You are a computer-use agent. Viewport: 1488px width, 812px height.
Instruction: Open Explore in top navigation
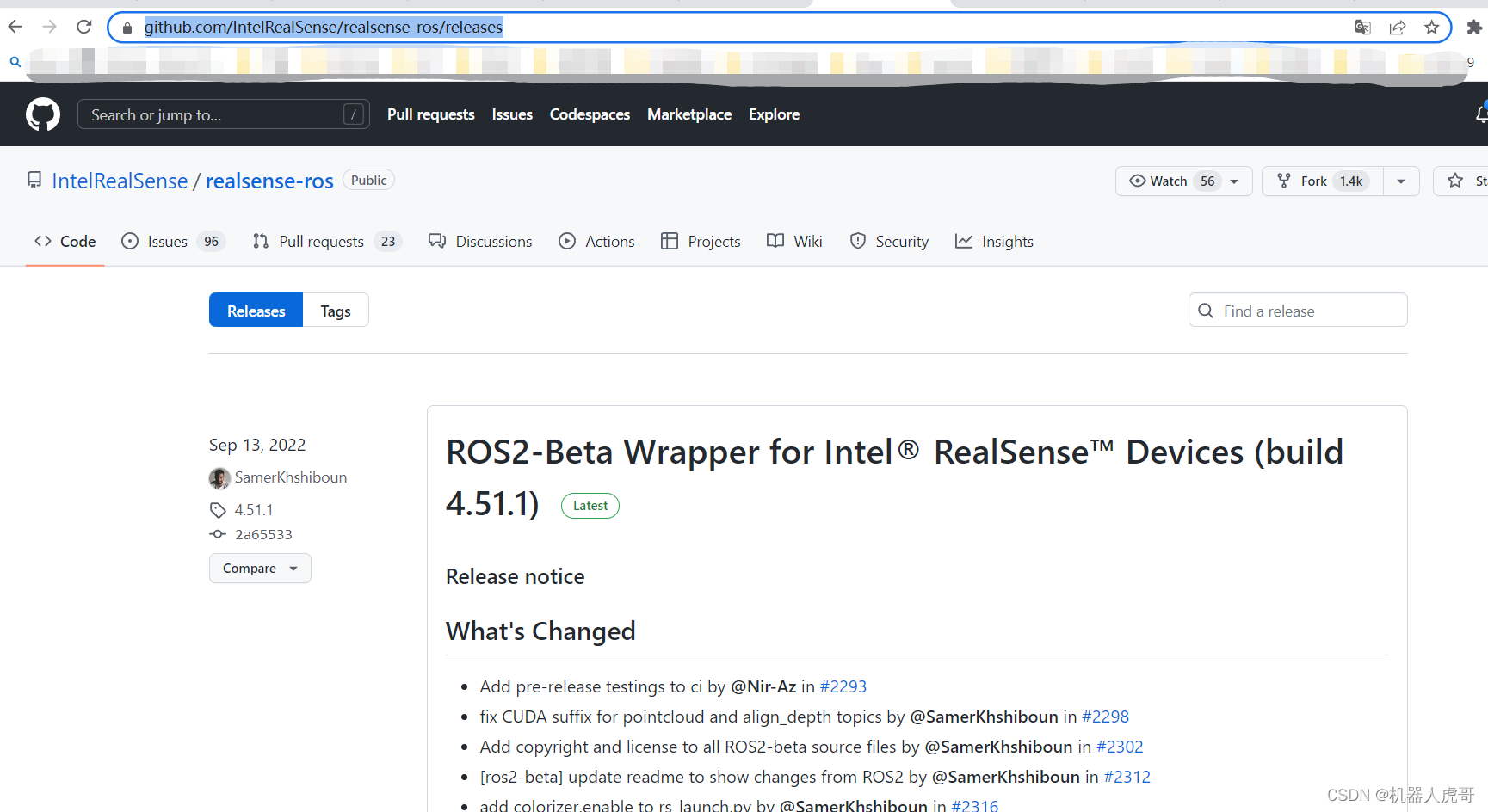point(774,114)
